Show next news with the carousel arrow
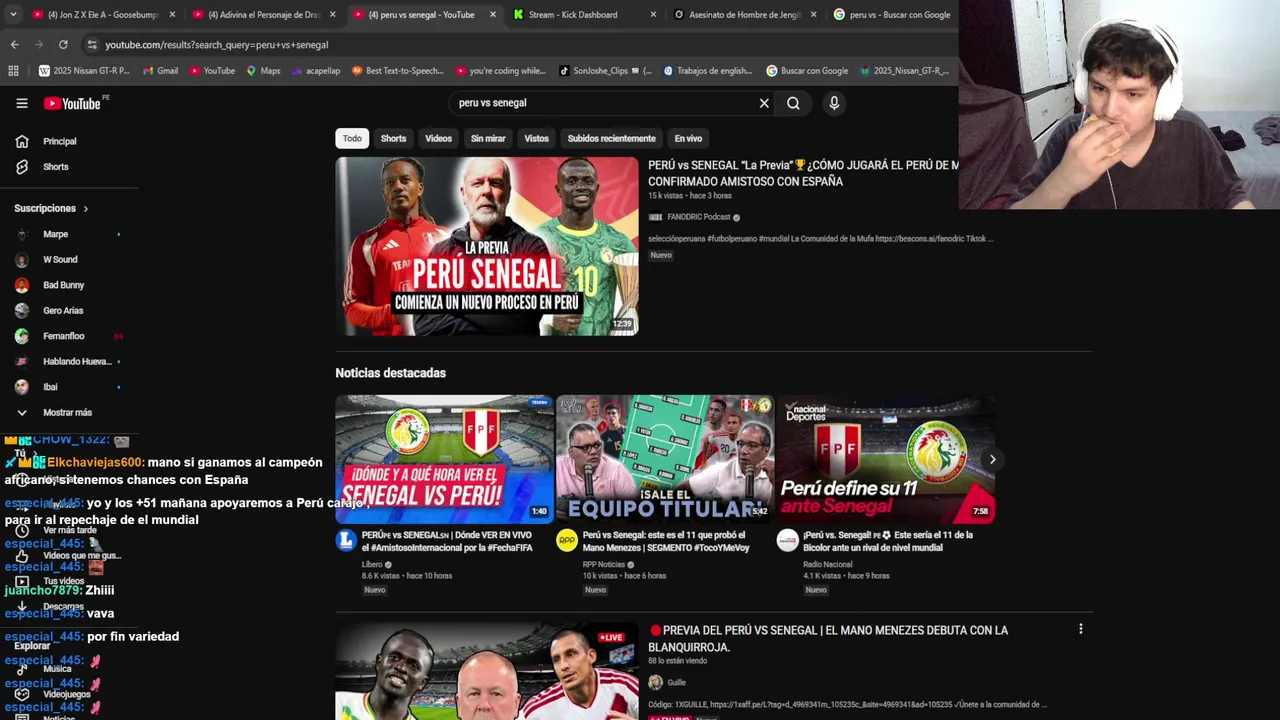The width and height of the screenshot is (1280, 720). tap(992, 459)
